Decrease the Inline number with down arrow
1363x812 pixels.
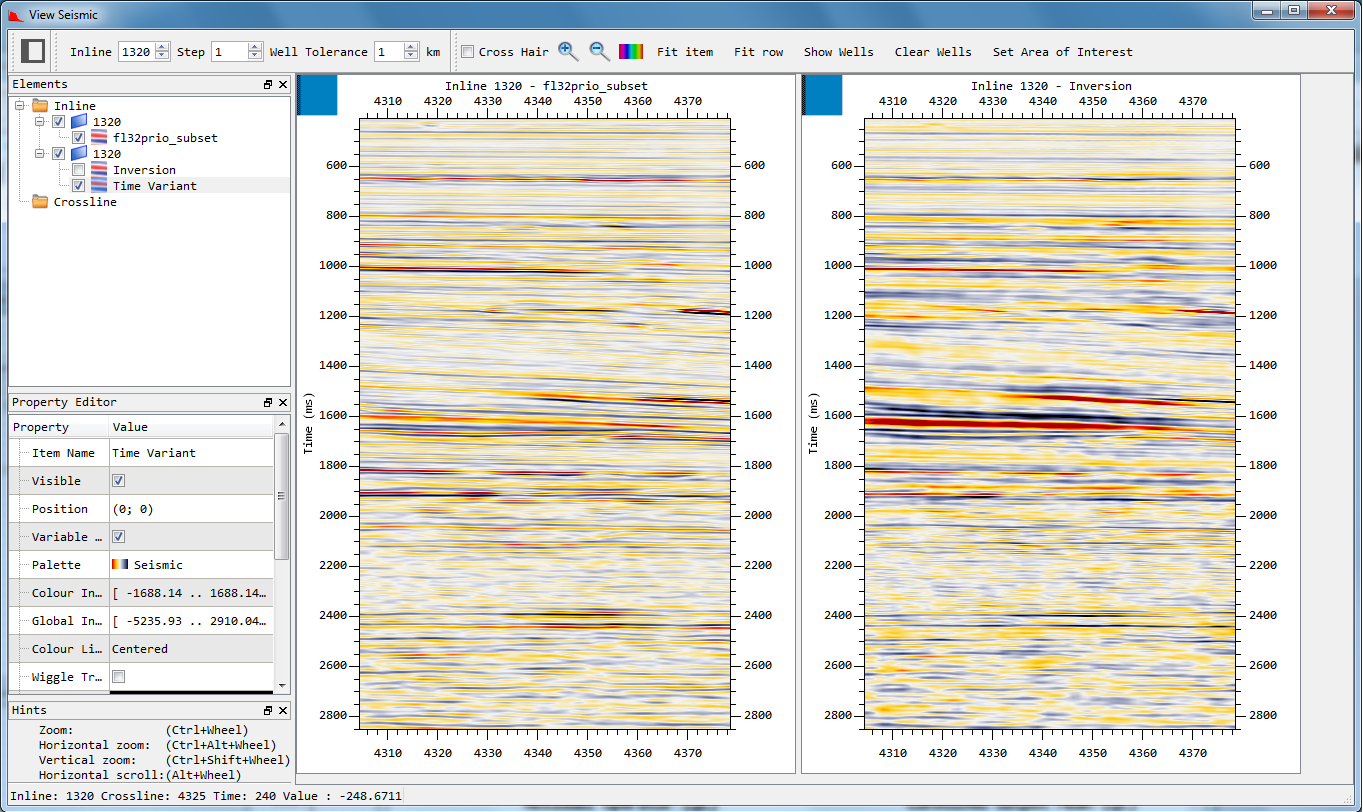point(162,57)
